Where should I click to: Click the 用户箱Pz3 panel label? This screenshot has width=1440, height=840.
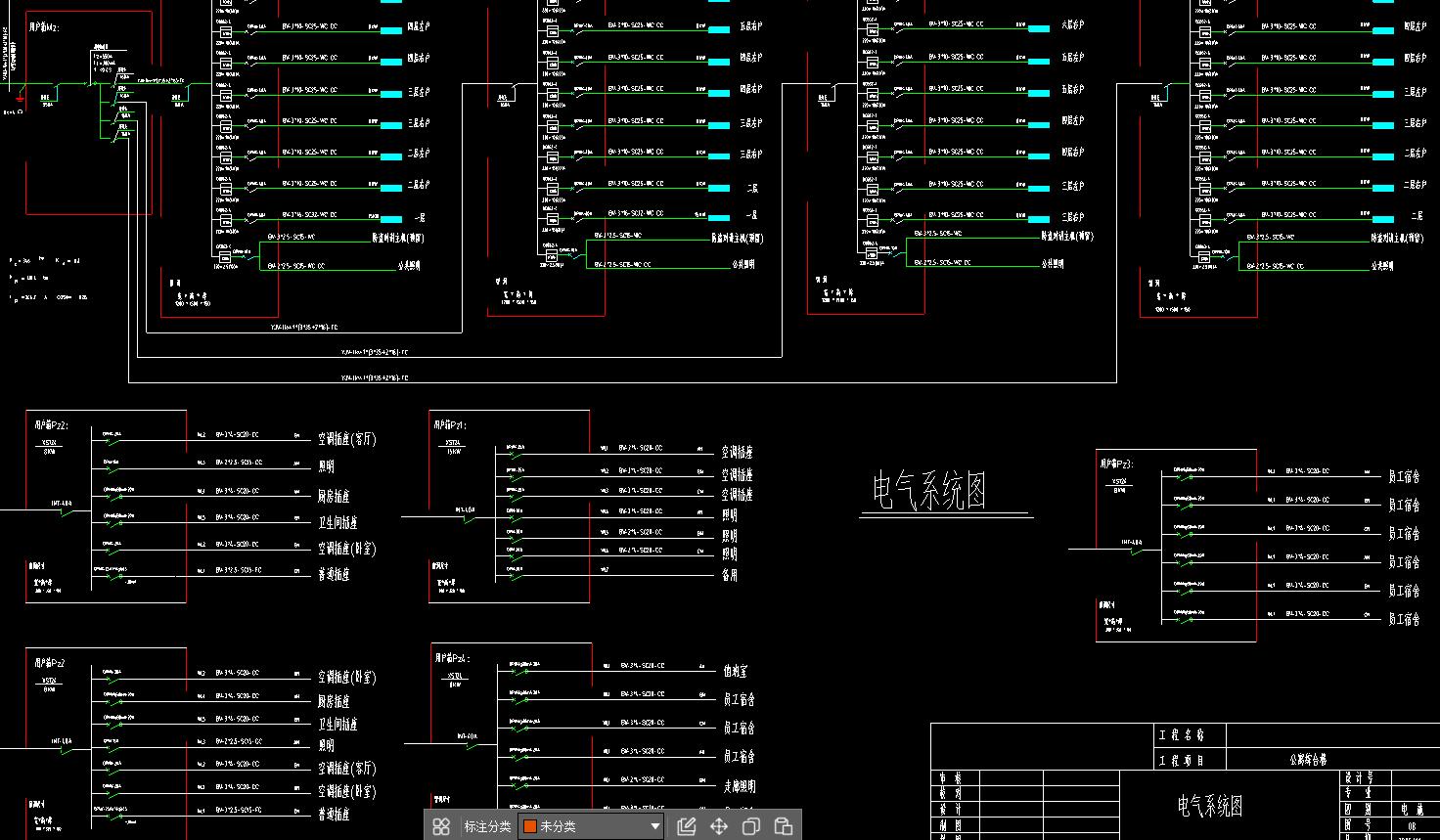[x=1116, y=464]
